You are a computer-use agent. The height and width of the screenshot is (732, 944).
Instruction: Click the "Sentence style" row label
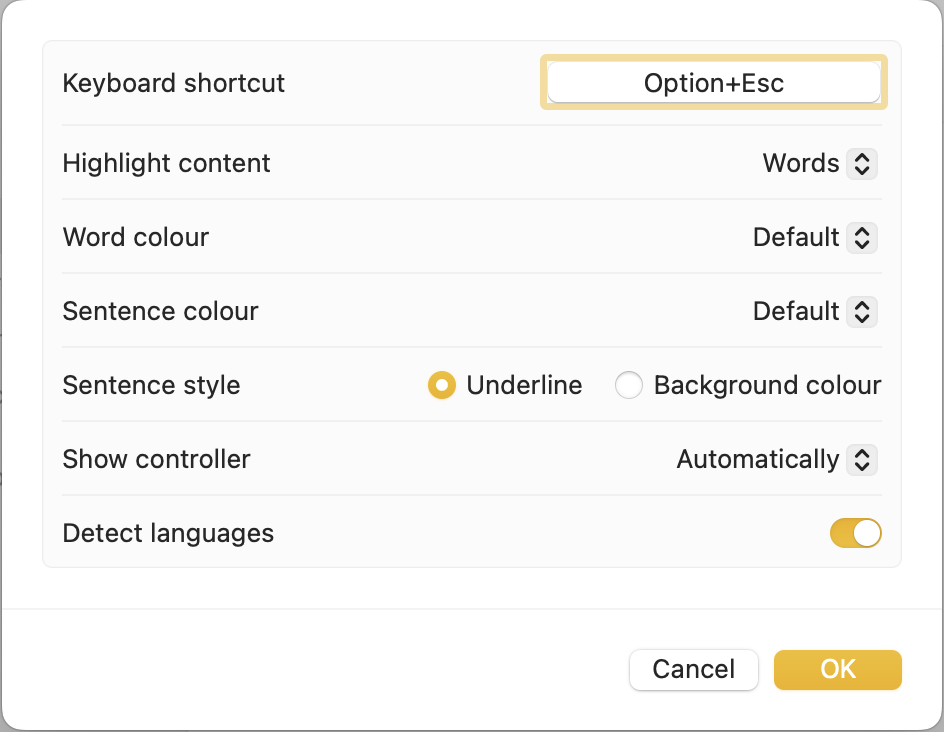[152, 386]
